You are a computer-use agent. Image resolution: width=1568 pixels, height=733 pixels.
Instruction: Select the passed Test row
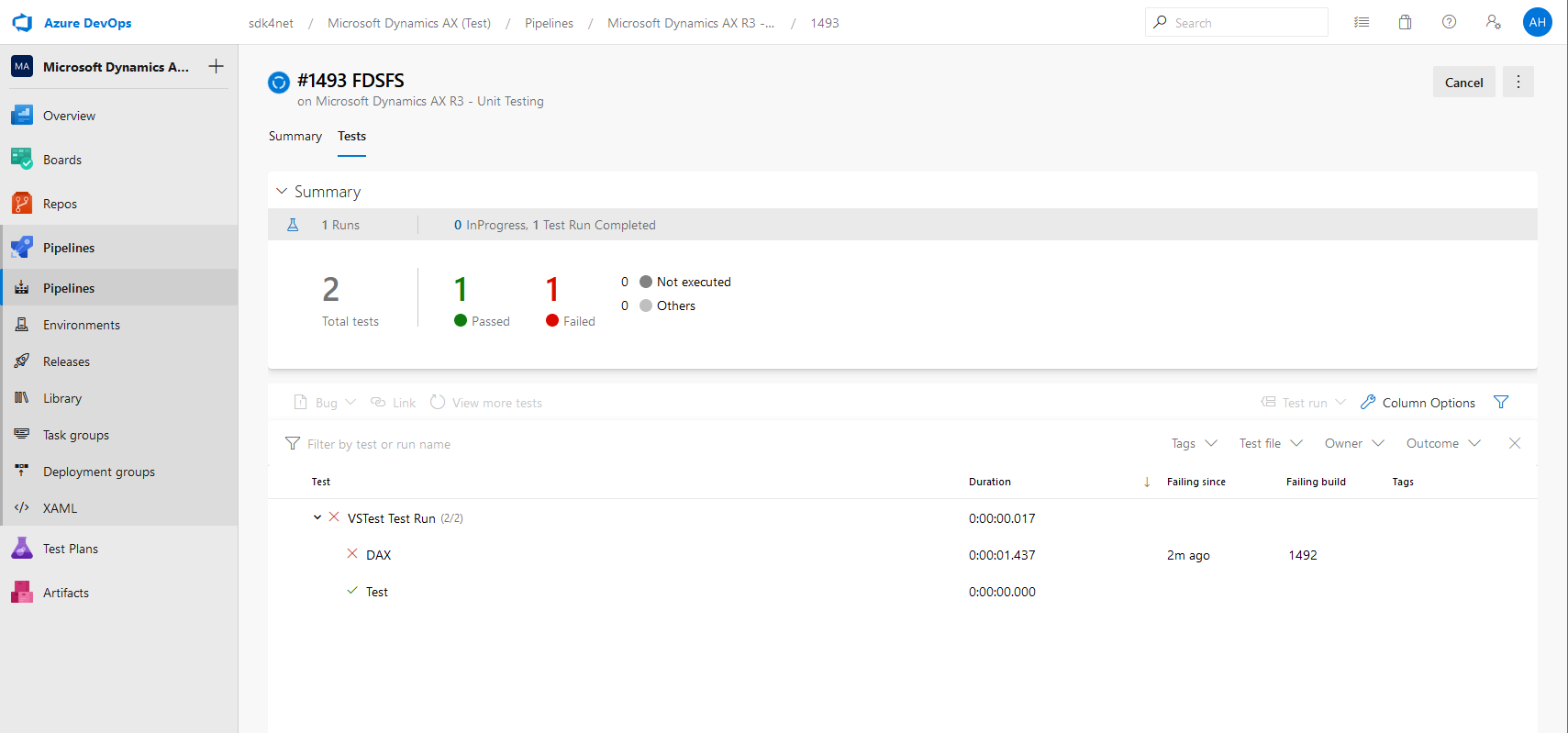click(x=903, y=592)
